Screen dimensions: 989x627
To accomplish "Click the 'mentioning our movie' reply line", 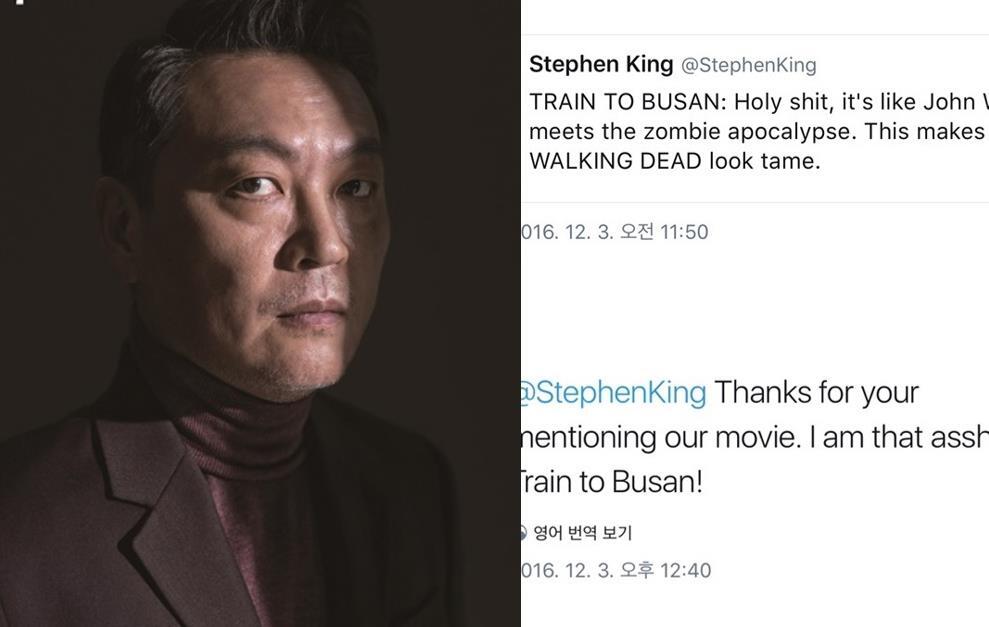I will click(755, 437).
